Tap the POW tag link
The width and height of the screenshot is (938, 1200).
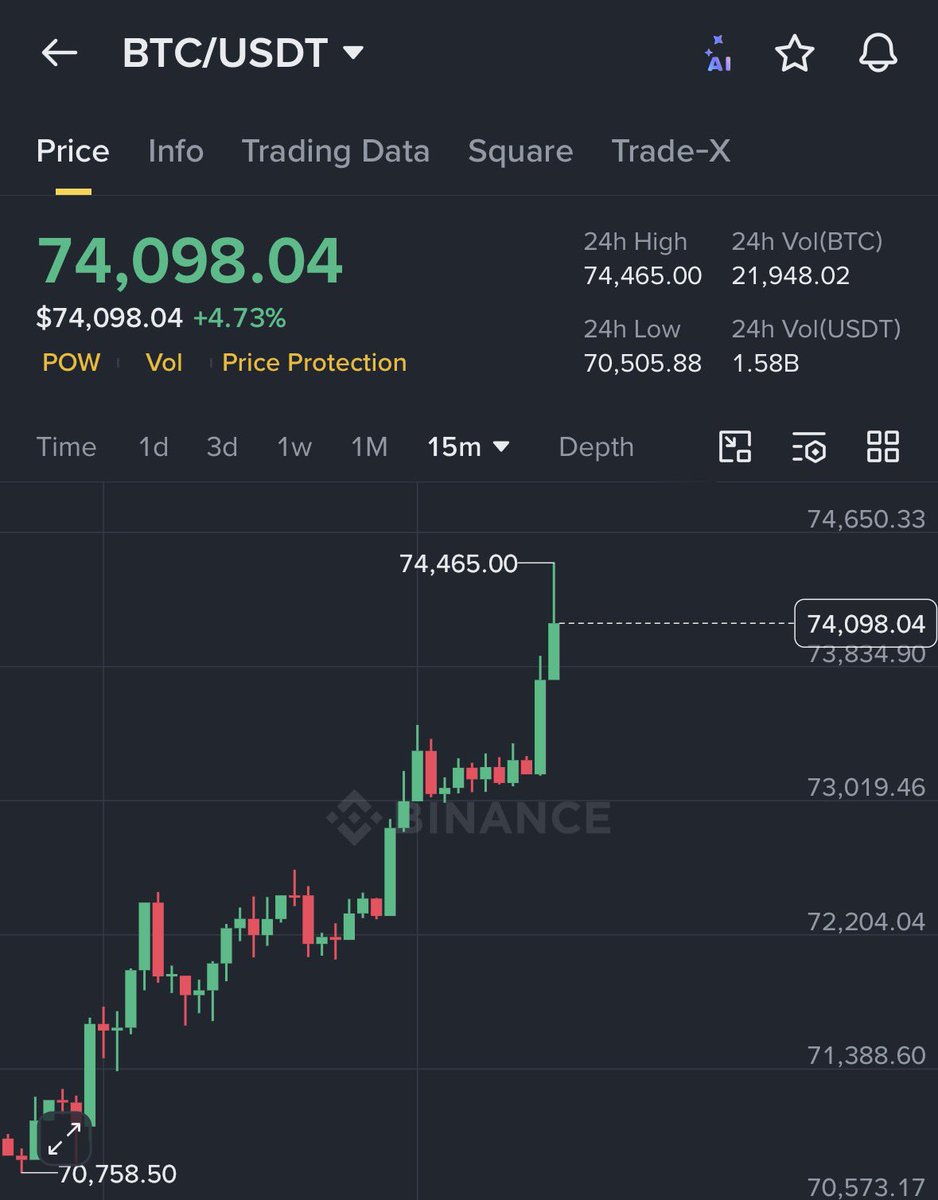(x=71, y=362)
